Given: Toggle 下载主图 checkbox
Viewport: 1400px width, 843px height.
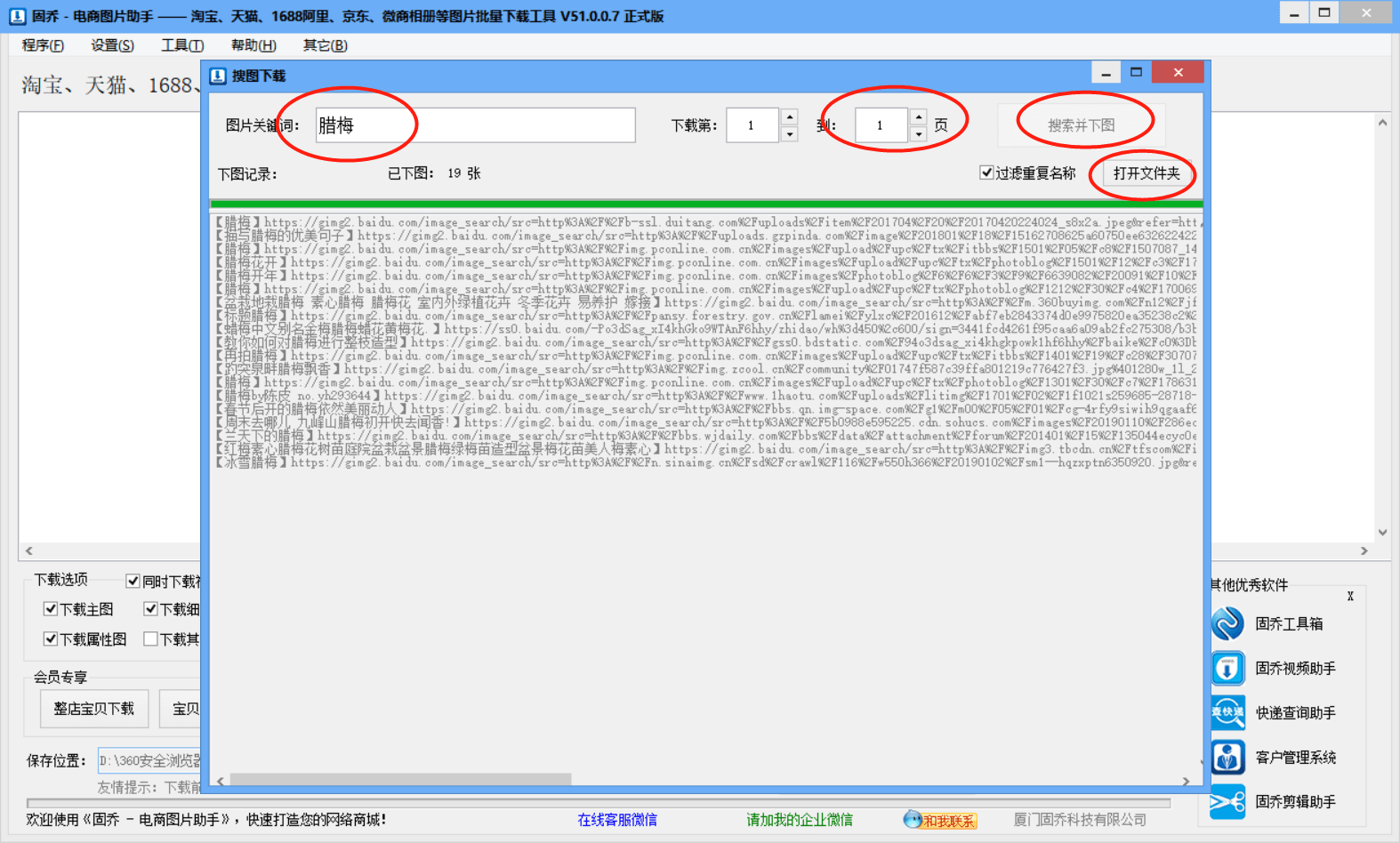Looking at the screenshot, I should (51, 609).
